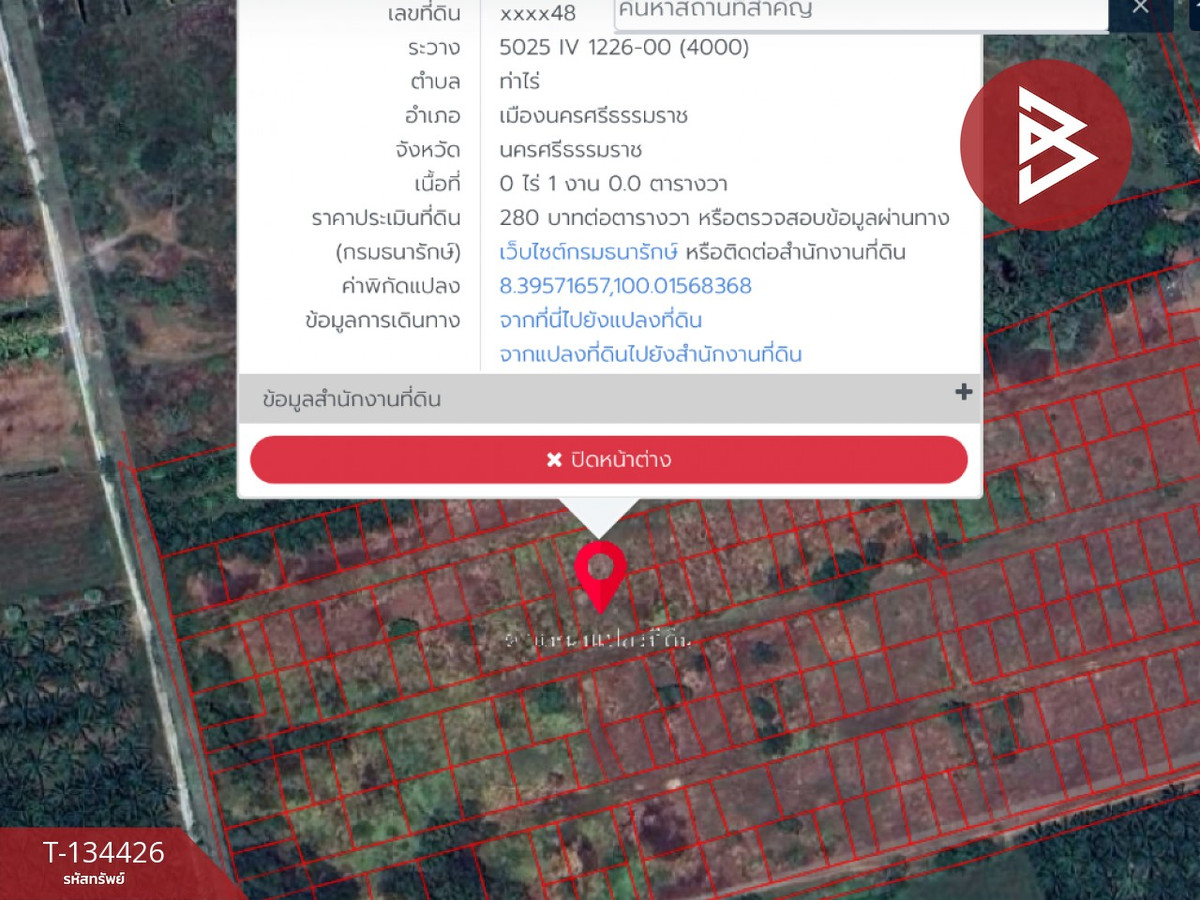Get directions via จากที่นี่ไปยังแปลงที่ดิน link
The image size is (1200, 900).
[600, 320]
